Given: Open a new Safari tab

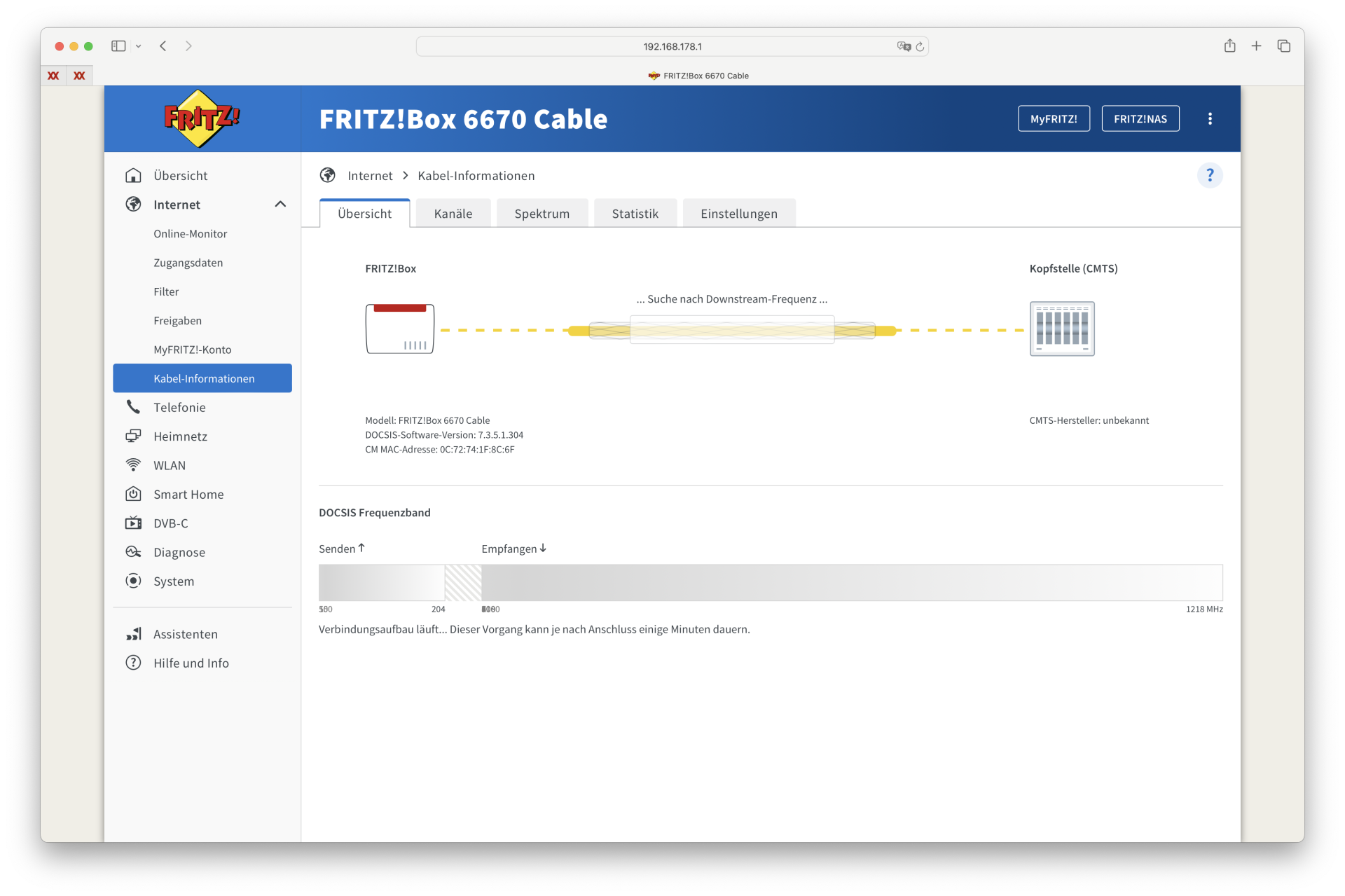Looking at the screenshot, I should point(1256,46).
